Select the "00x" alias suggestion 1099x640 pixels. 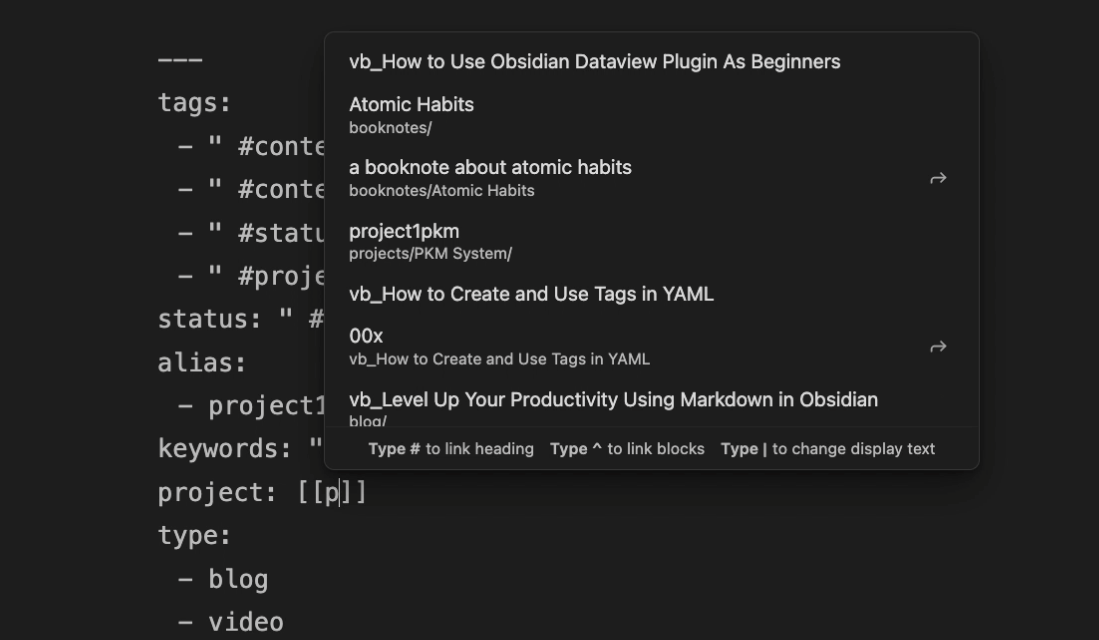(x=366, y=336)
